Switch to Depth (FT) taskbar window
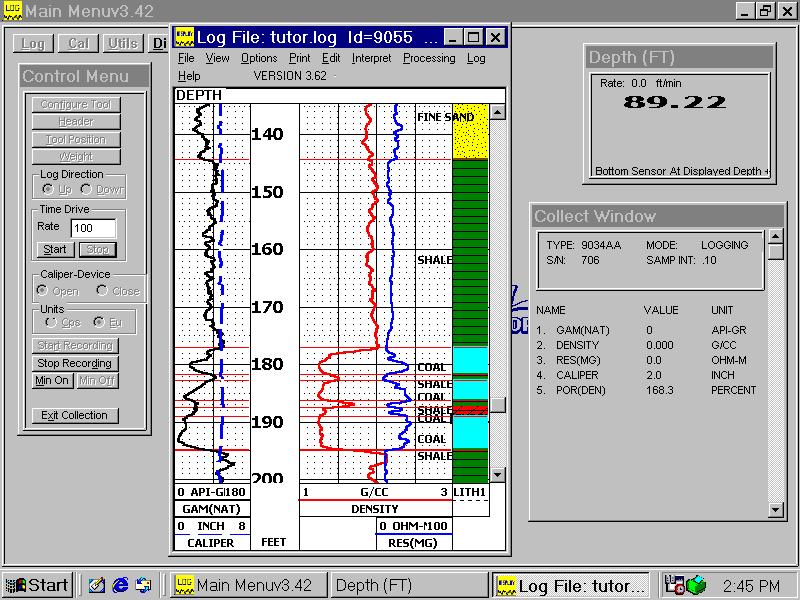Image resolution: width=800 pixels, height=600 pixels. click(406, 585)
